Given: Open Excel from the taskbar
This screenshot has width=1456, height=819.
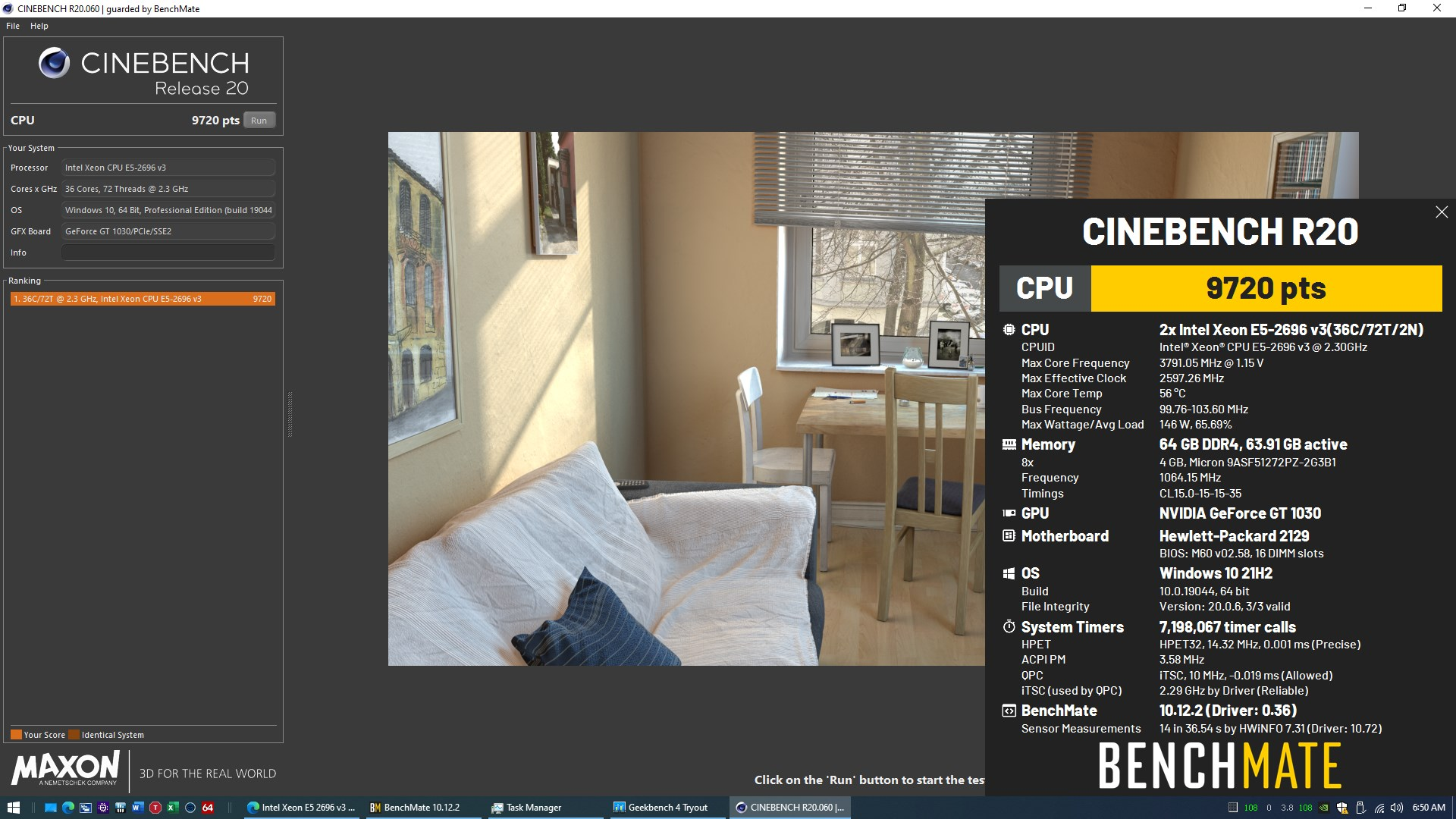Looking at the screenshot, I should tap(172, 808).
